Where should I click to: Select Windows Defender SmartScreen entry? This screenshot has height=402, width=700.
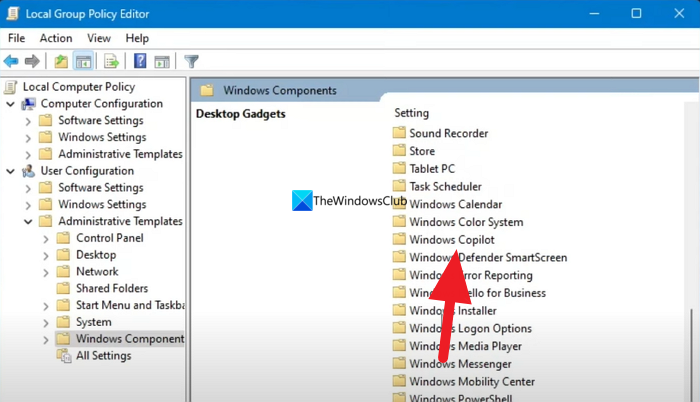pos(488,257)
